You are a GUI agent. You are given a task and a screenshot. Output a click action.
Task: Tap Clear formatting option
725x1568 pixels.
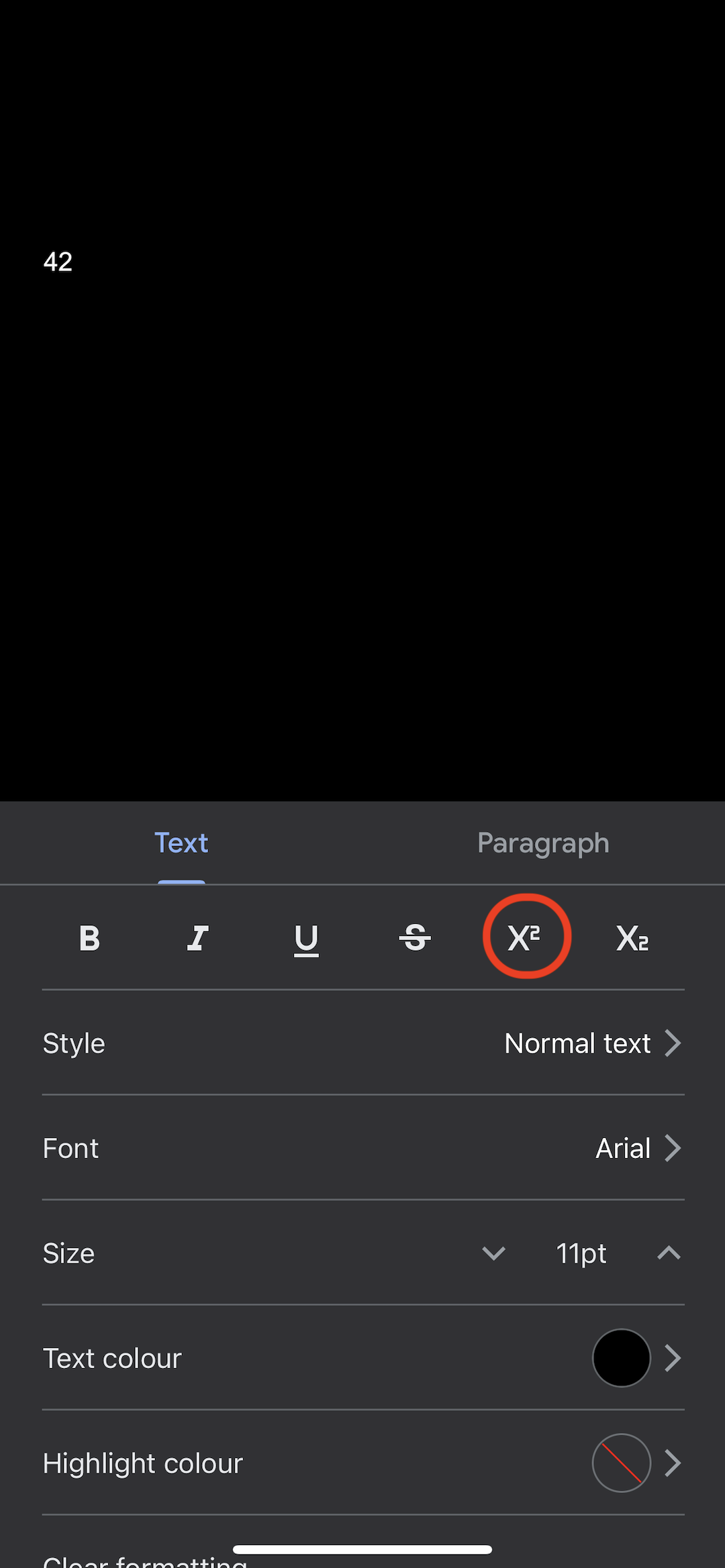click(145, 1560)
